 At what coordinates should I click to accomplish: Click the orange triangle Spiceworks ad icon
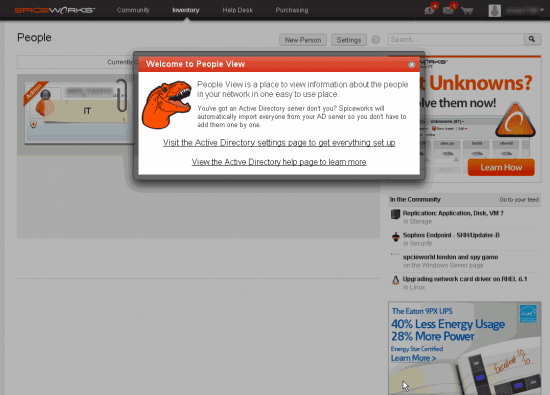click(515, 120)
